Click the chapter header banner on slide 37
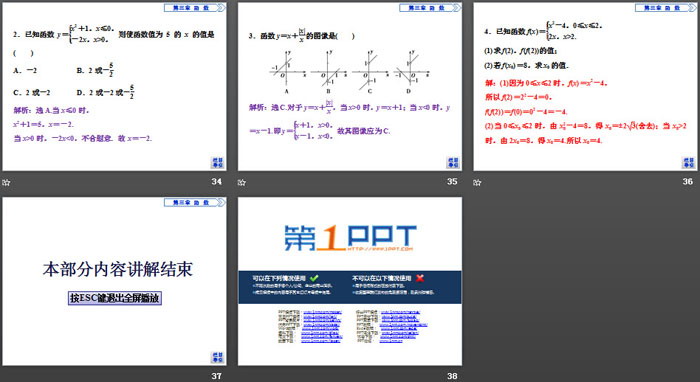This screenshot has height=382, width=700. [195, 203]
